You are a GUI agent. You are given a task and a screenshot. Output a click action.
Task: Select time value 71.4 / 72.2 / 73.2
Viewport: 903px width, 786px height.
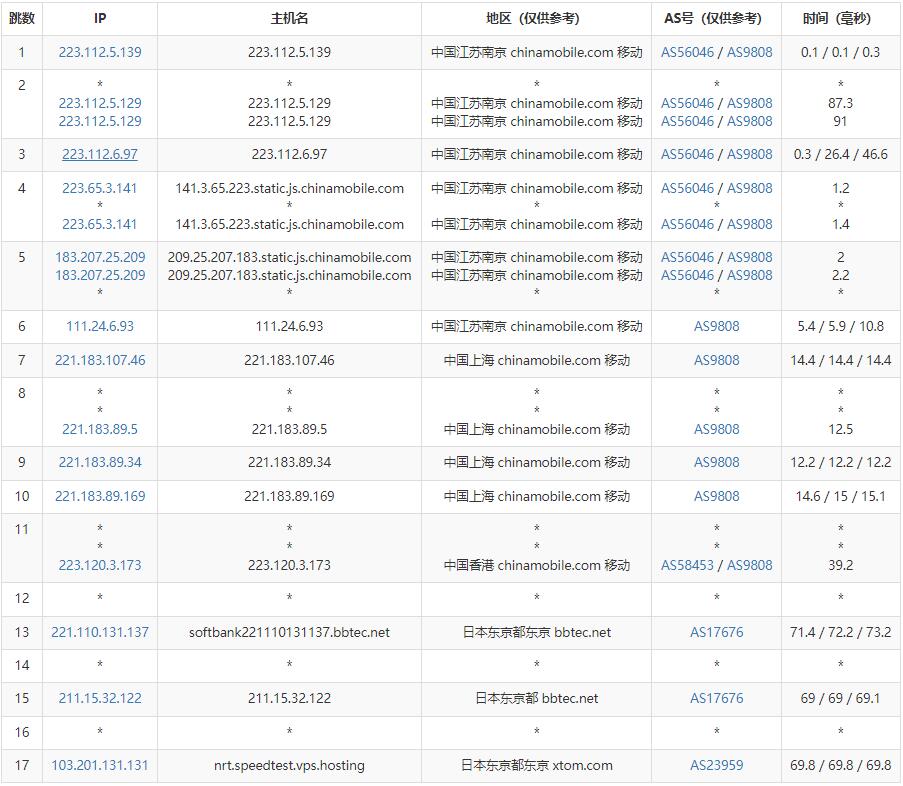tap(840, 632)
